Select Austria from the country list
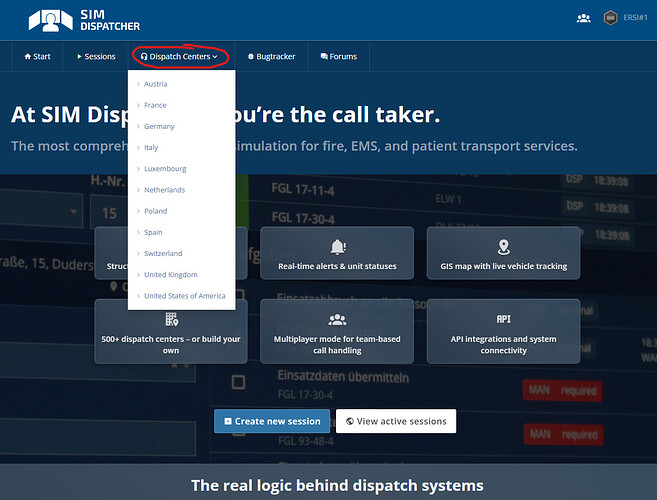 click(155, 84)
